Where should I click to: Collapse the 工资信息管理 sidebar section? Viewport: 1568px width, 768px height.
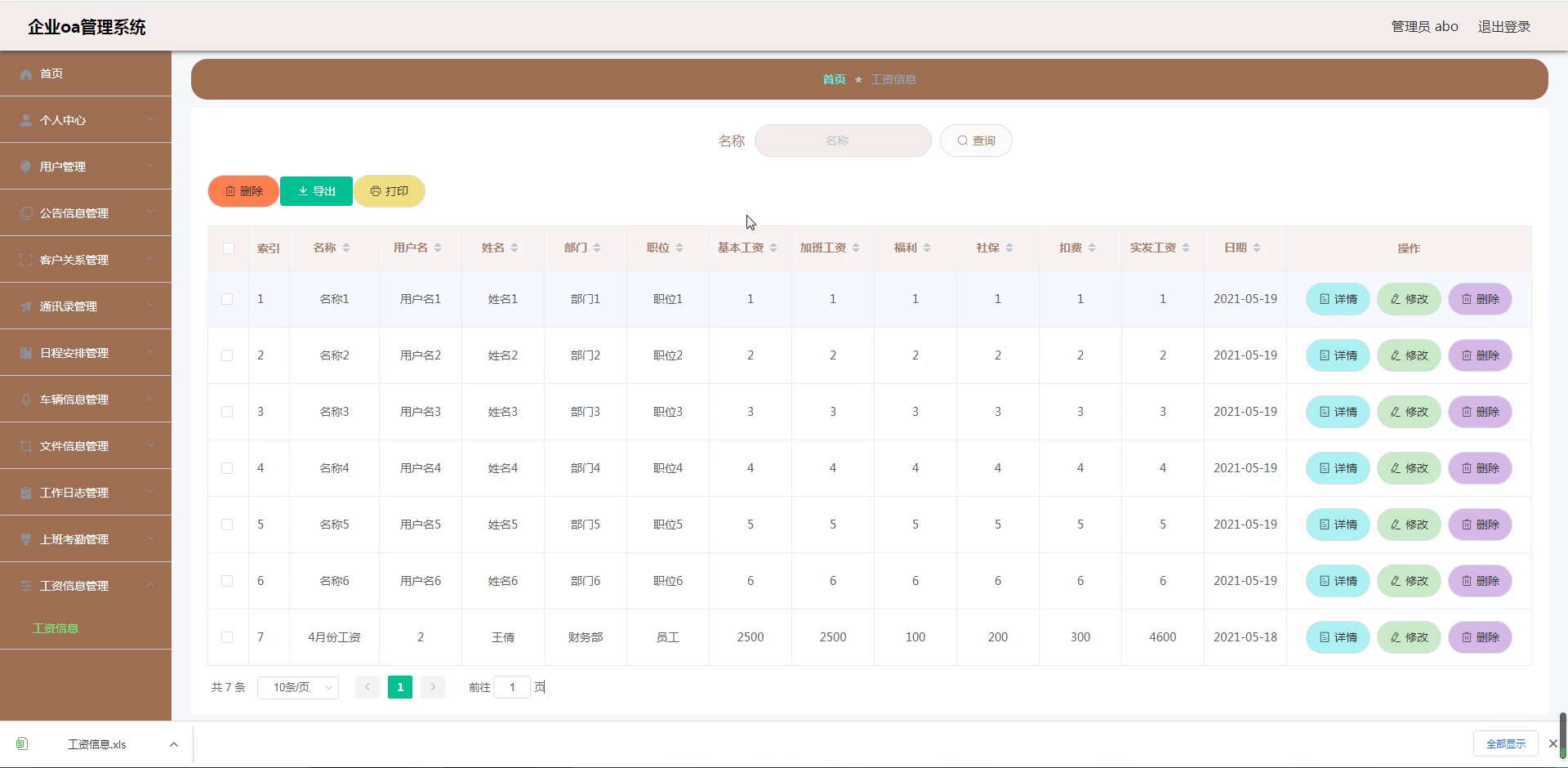click(86, 586)
